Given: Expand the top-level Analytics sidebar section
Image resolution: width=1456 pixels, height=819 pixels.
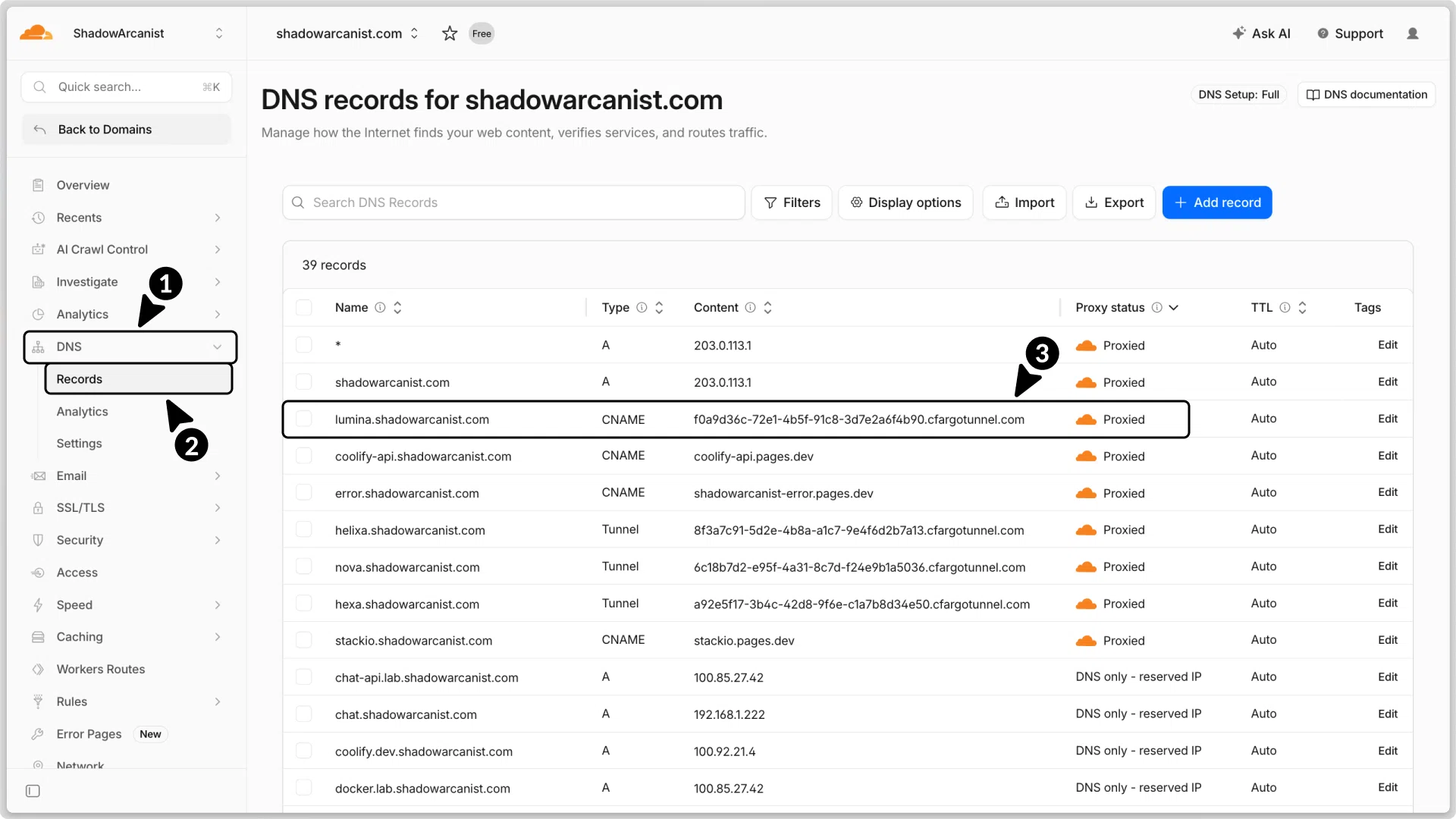Looking at the screenshot, I should coord(218,314).
